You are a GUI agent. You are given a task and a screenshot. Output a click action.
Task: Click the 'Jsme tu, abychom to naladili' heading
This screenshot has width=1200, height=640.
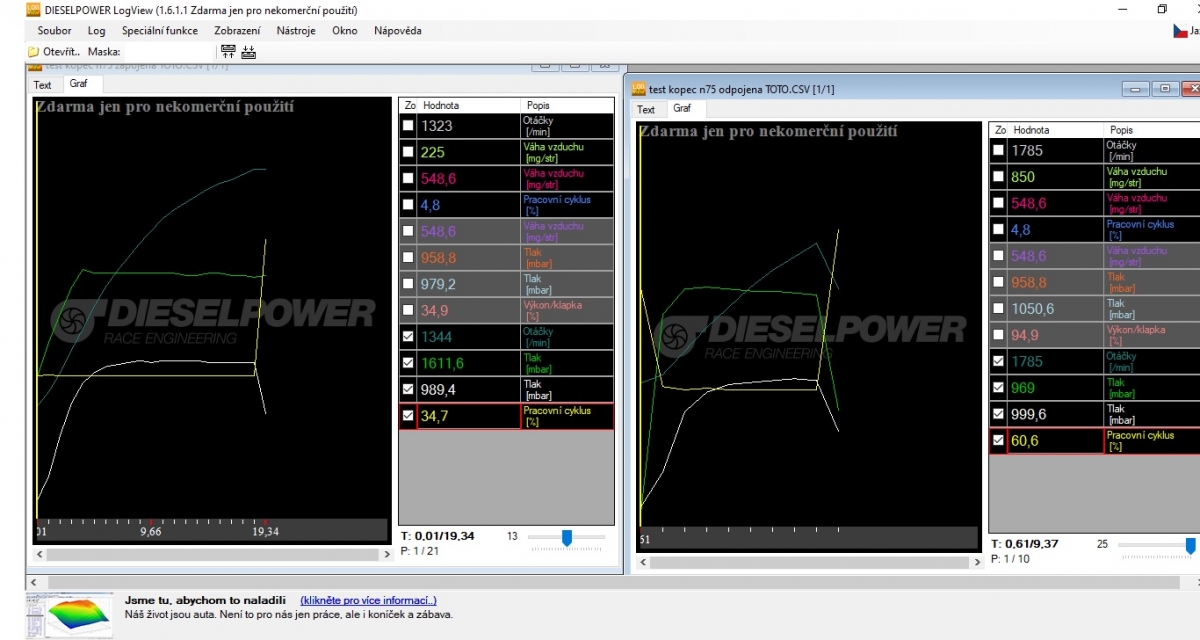[x=206, y=601]
